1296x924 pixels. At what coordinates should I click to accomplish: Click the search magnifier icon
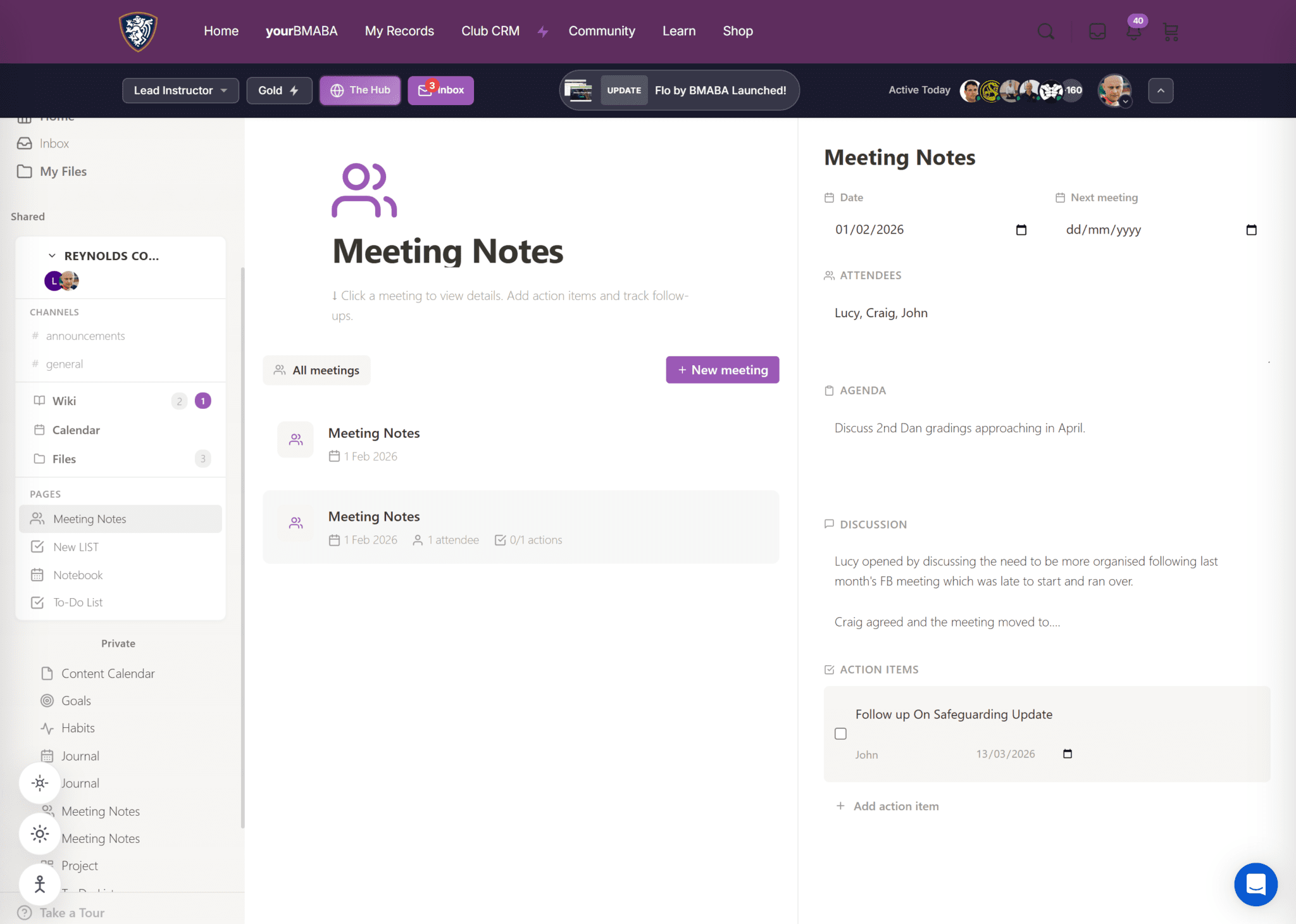point(1045,32)
